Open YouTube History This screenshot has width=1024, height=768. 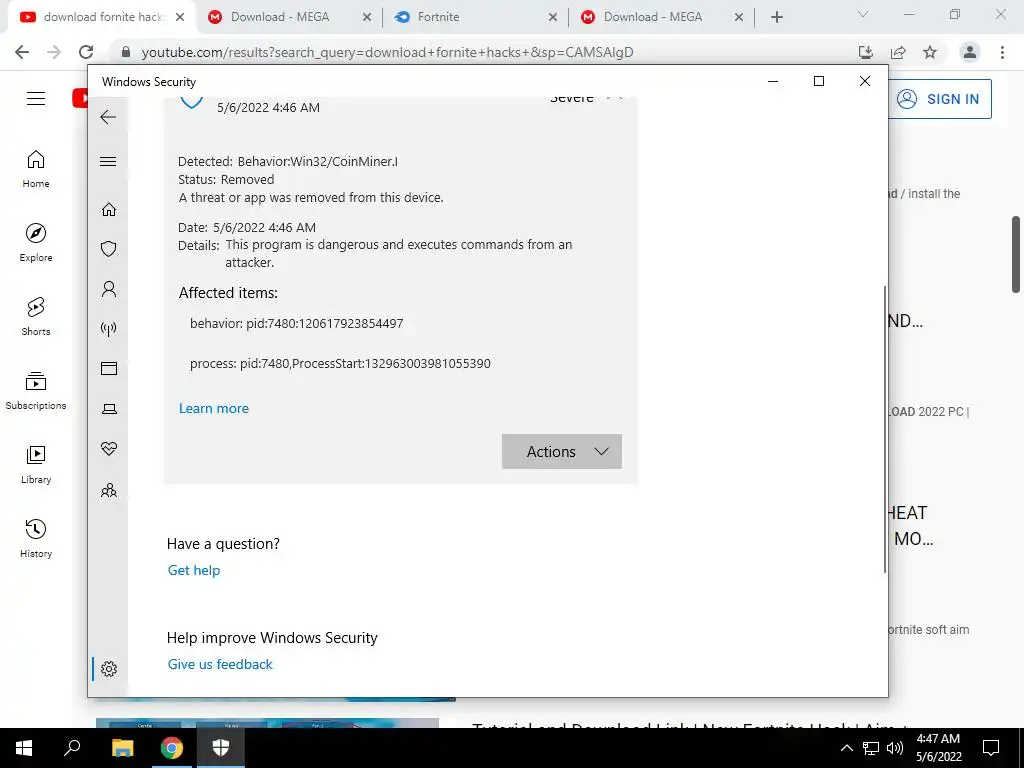click(x=36, y=538)
